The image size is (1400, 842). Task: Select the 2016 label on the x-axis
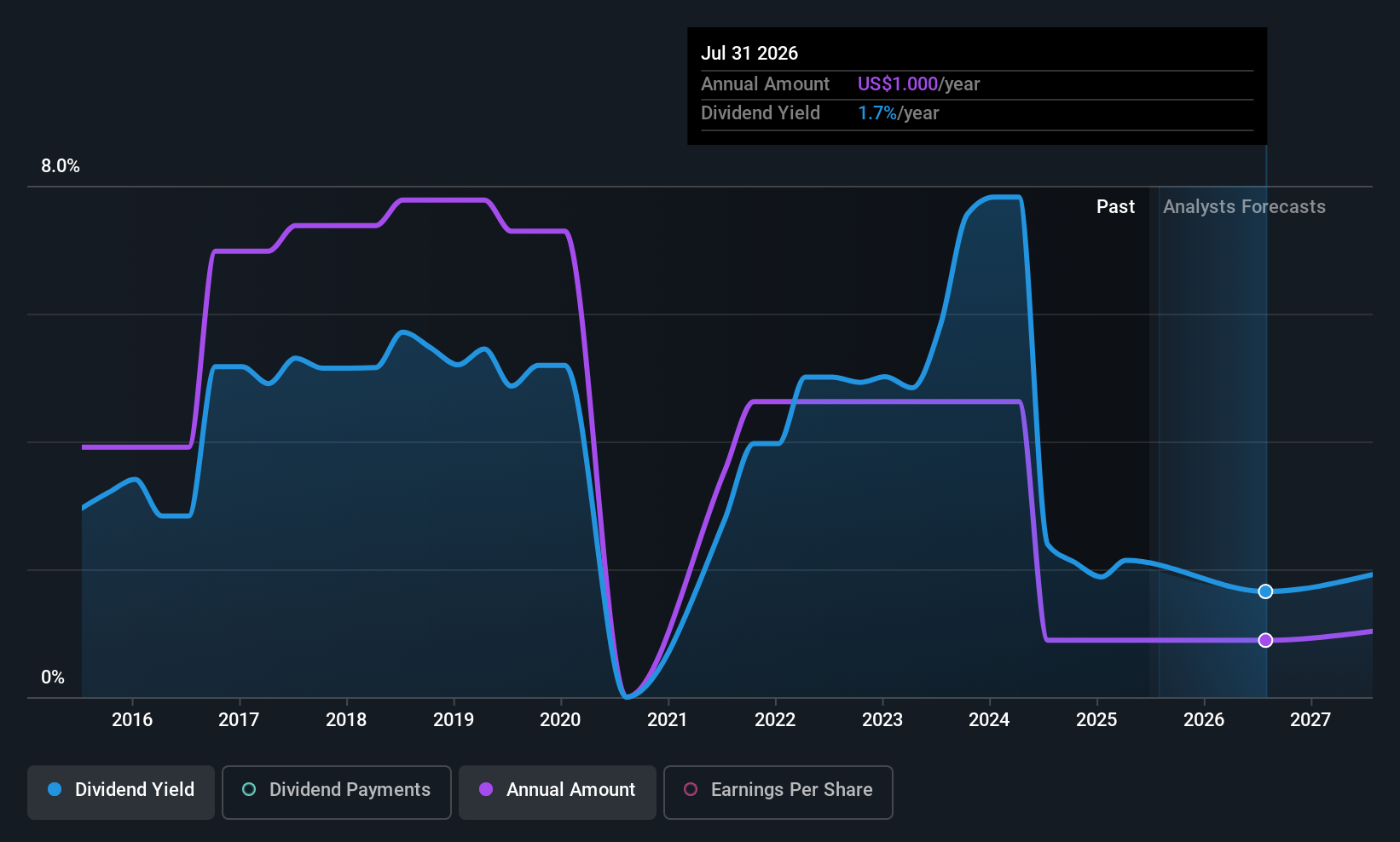[x=132, y=720]
